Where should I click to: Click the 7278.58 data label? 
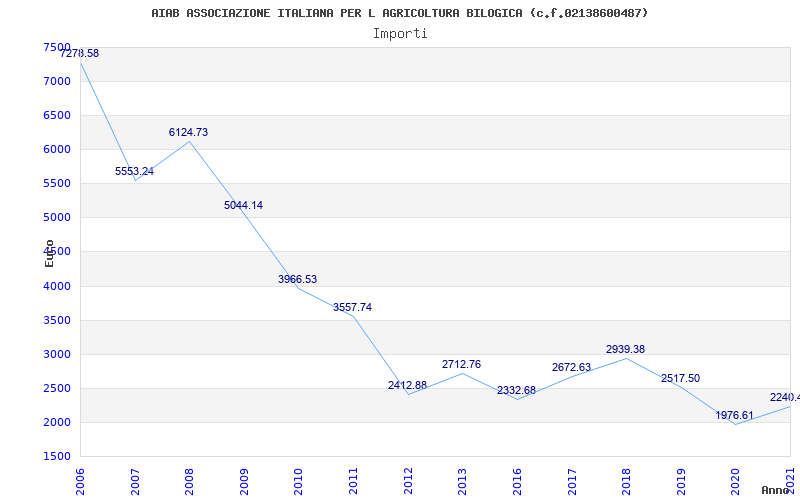tap(80, 53)
